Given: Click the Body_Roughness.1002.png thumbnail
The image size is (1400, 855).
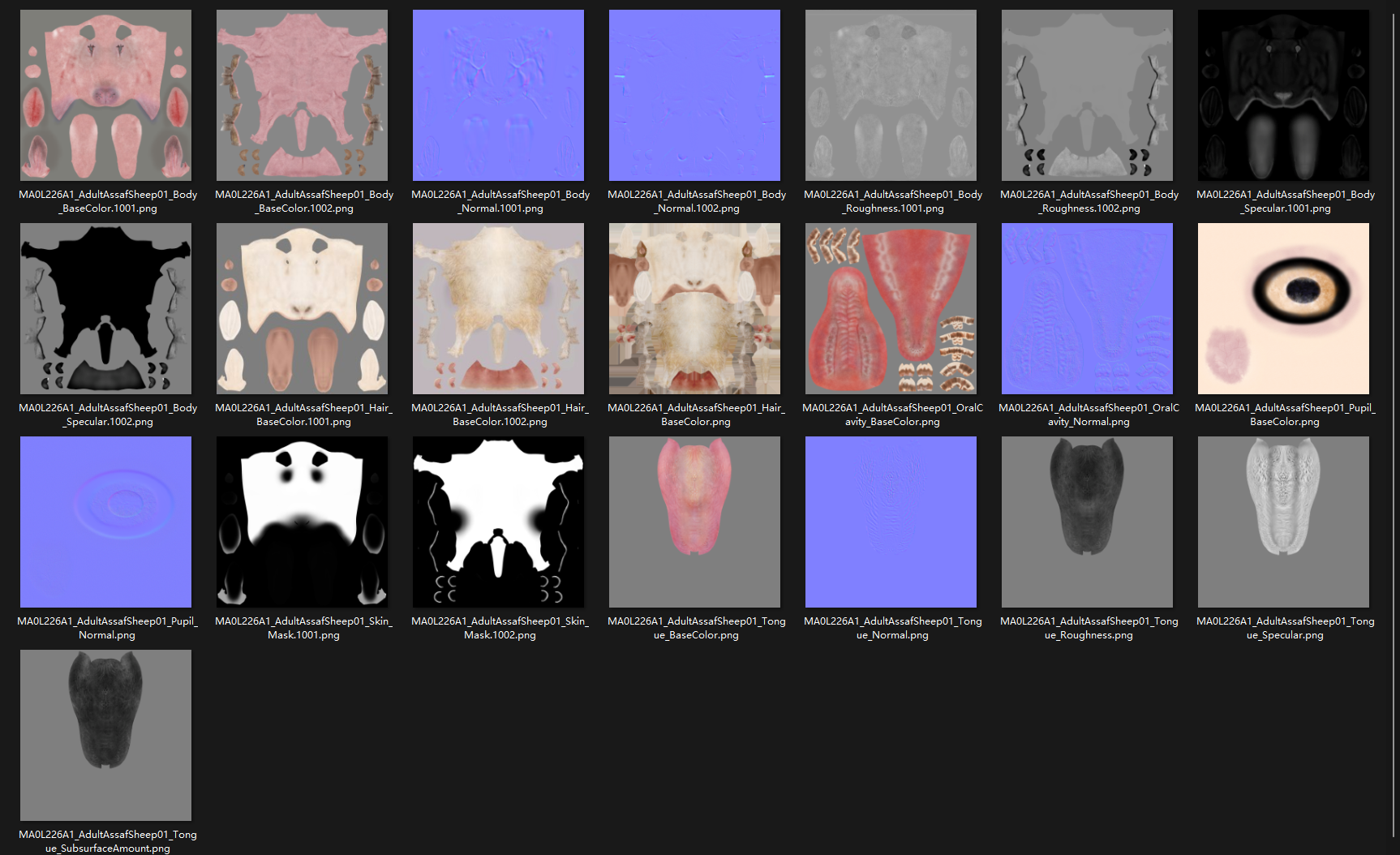Looking at the screenshot, I should click(x=1087, y=95).
